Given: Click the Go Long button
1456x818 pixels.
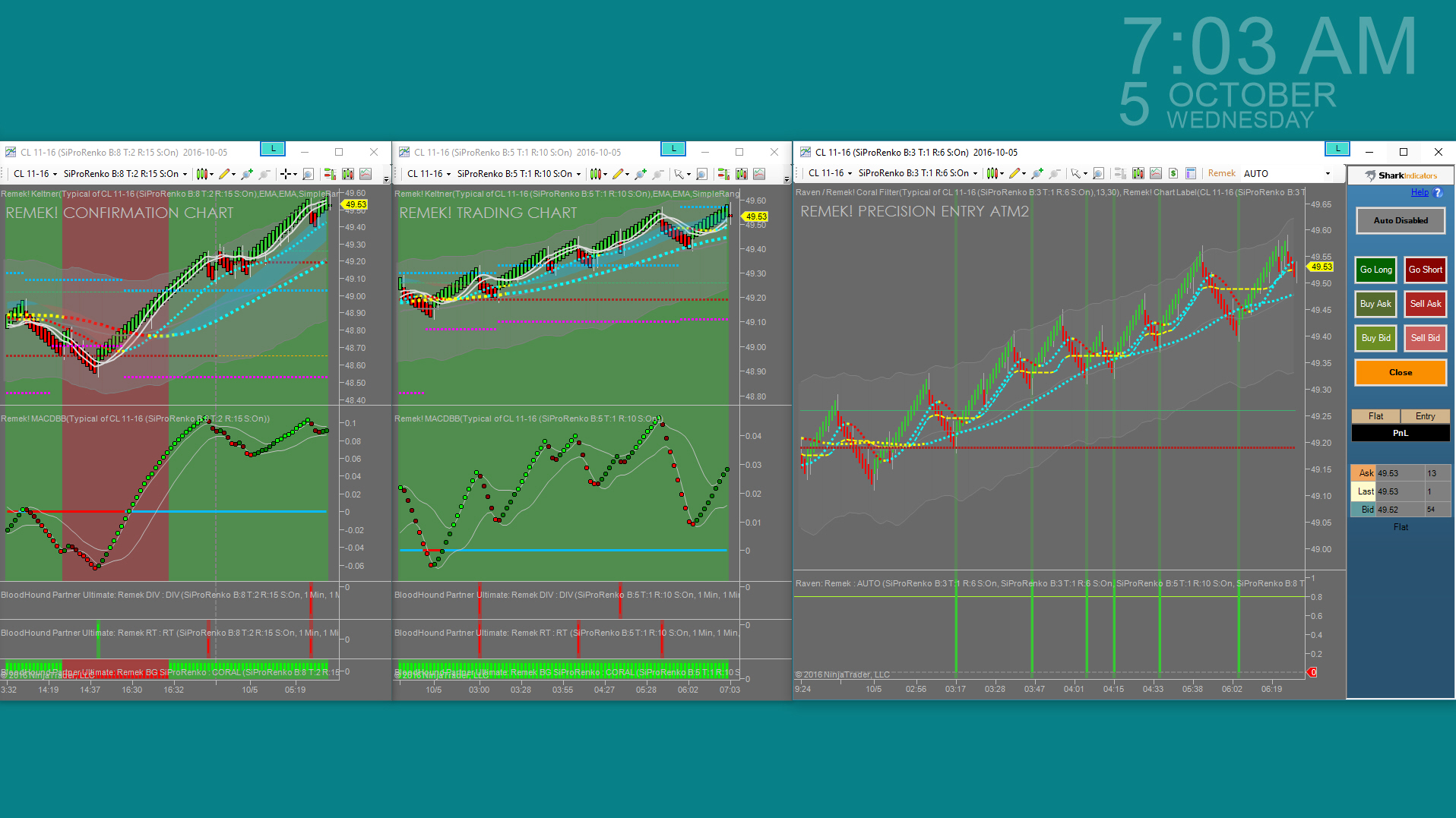Looking at the screenshot, I should 1375,270.
